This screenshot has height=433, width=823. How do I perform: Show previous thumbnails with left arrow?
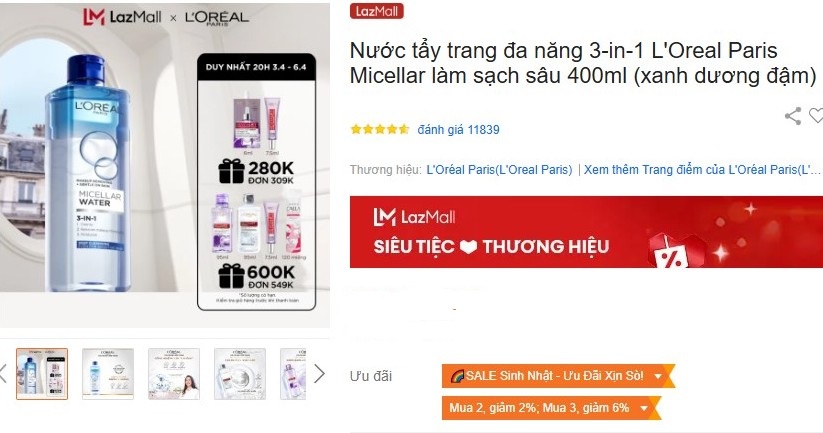point(3,374)
